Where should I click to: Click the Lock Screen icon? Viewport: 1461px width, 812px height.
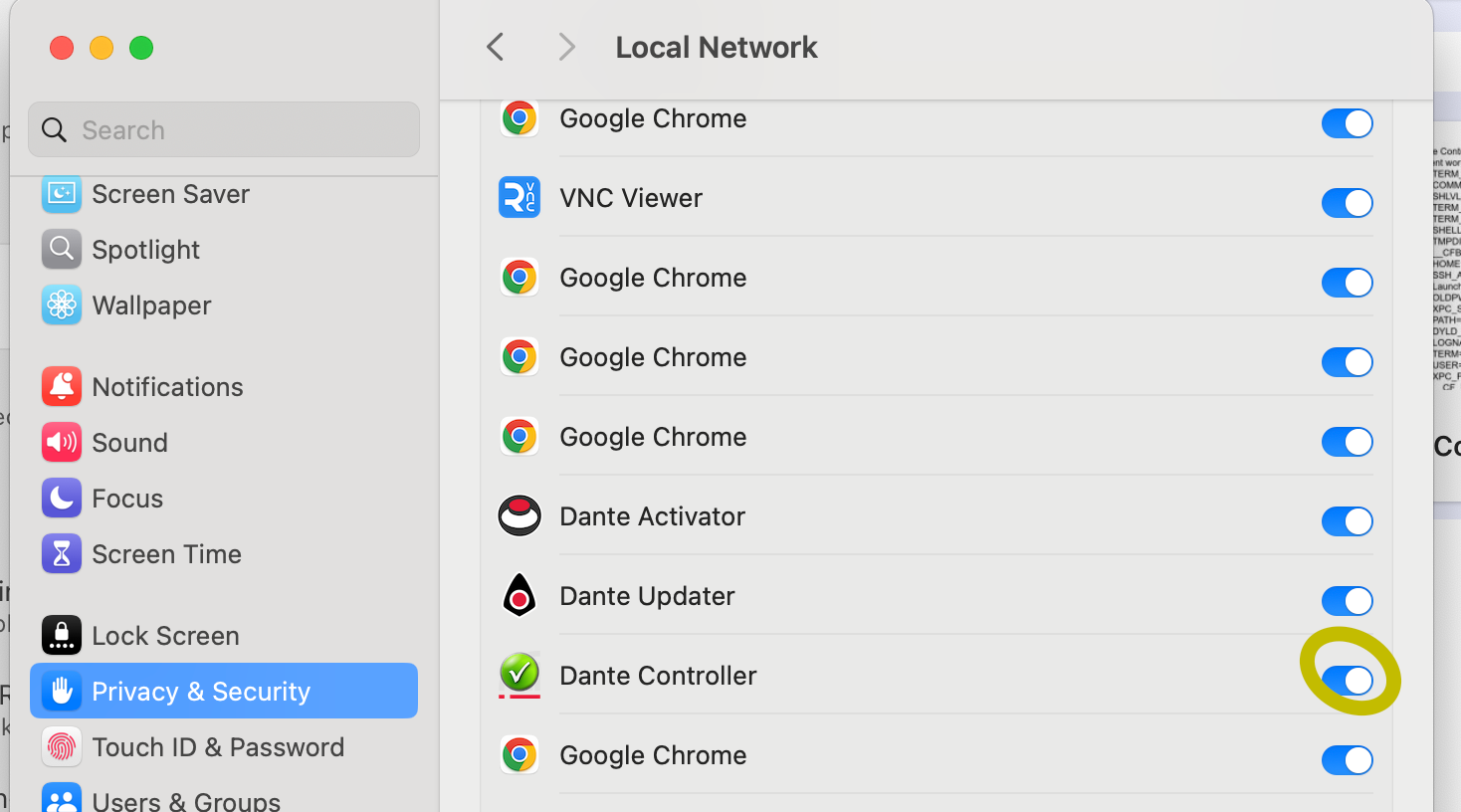coord(62,635)
